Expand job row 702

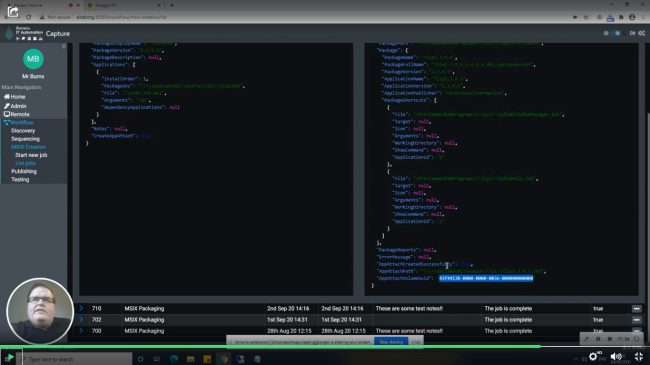tap(81, 319)
